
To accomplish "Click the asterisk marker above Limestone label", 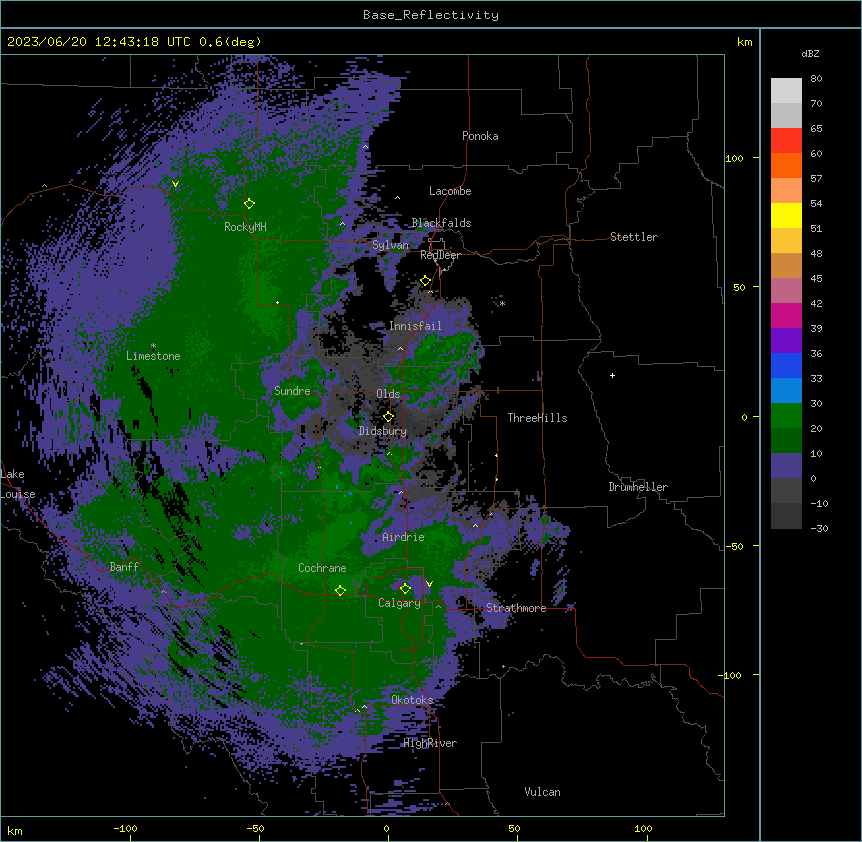I will tap(153, 346).
